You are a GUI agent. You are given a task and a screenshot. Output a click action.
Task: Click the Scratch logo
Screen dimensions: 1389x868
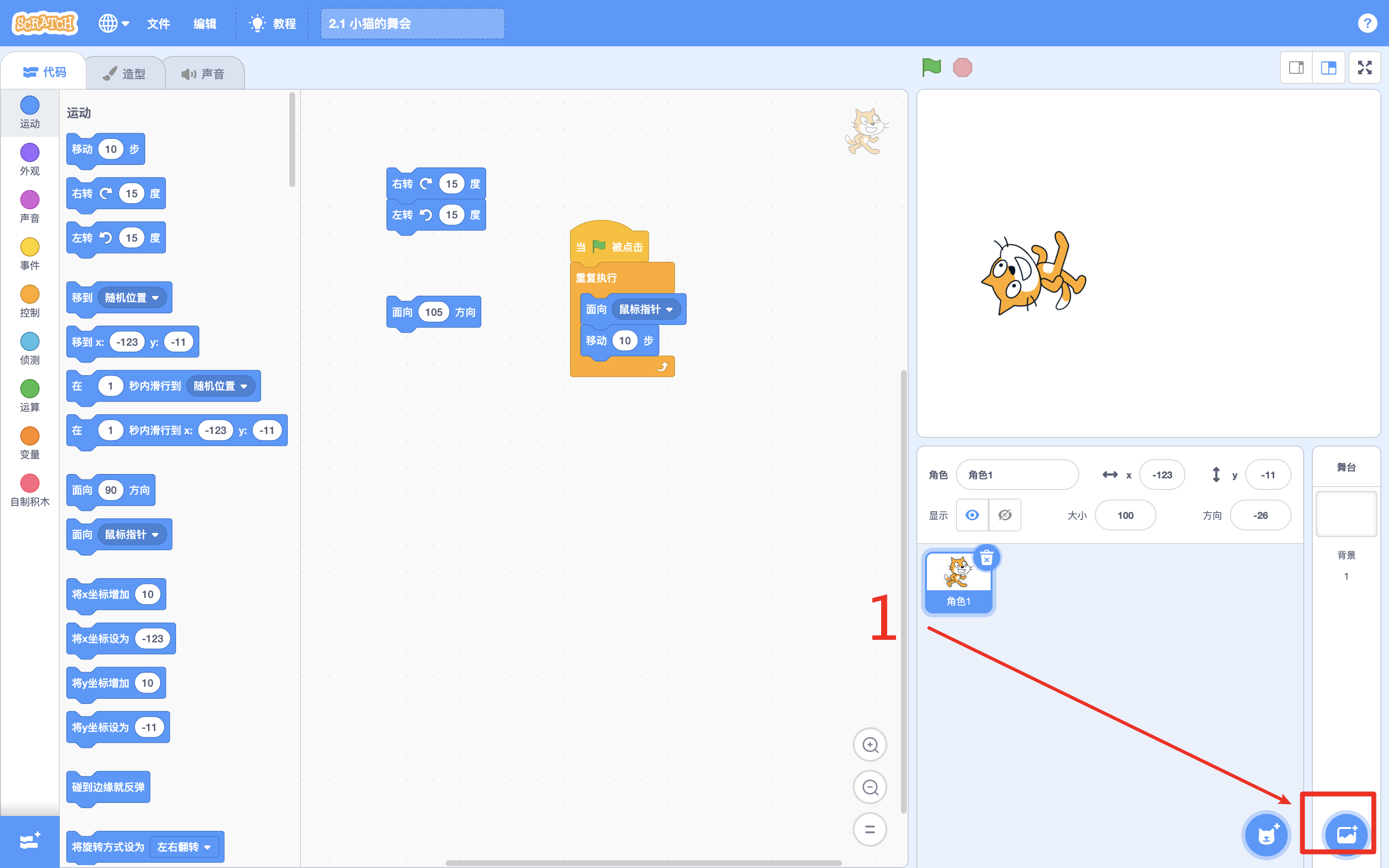pyautogui.click(x=45, y=23)
